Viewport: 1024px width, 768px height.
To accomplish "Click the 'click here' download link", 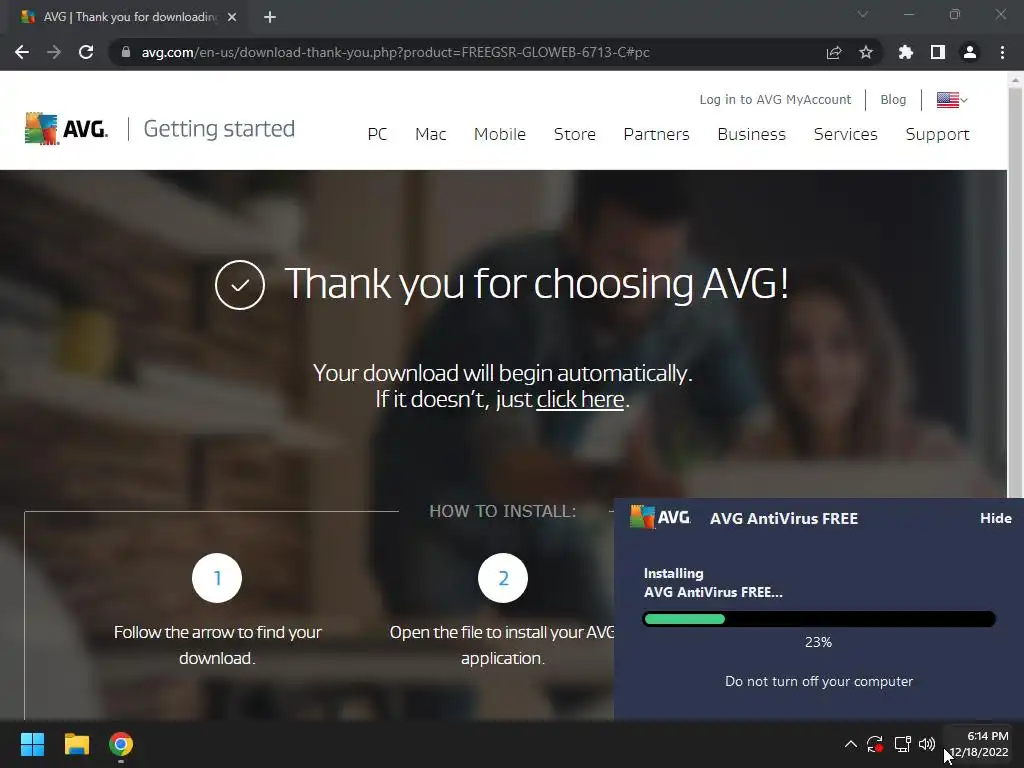I will 580,399.
